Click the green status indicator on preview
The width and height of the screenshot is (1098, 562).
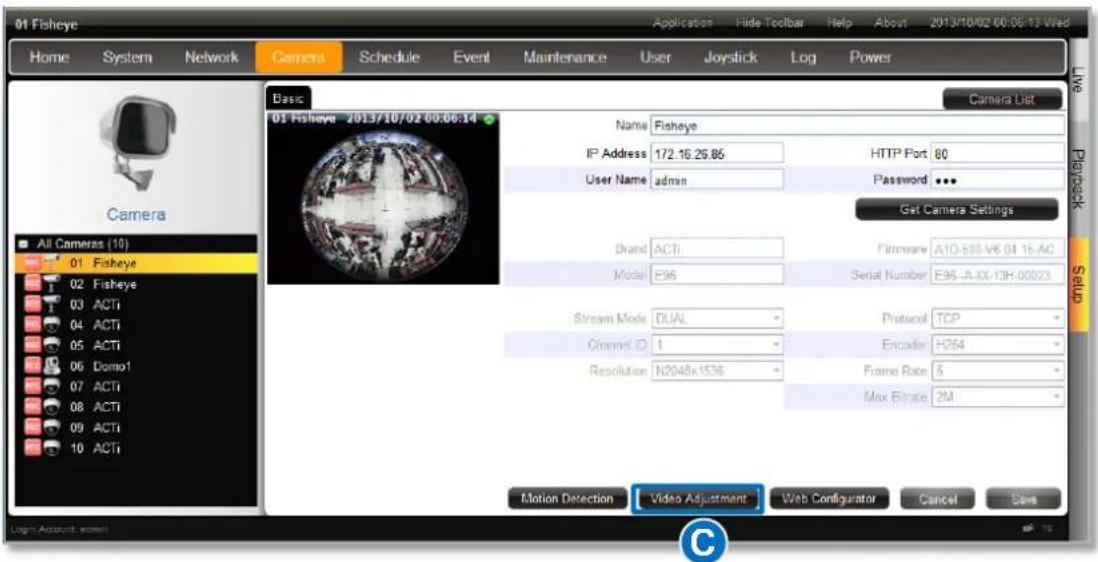coord(488,119)
